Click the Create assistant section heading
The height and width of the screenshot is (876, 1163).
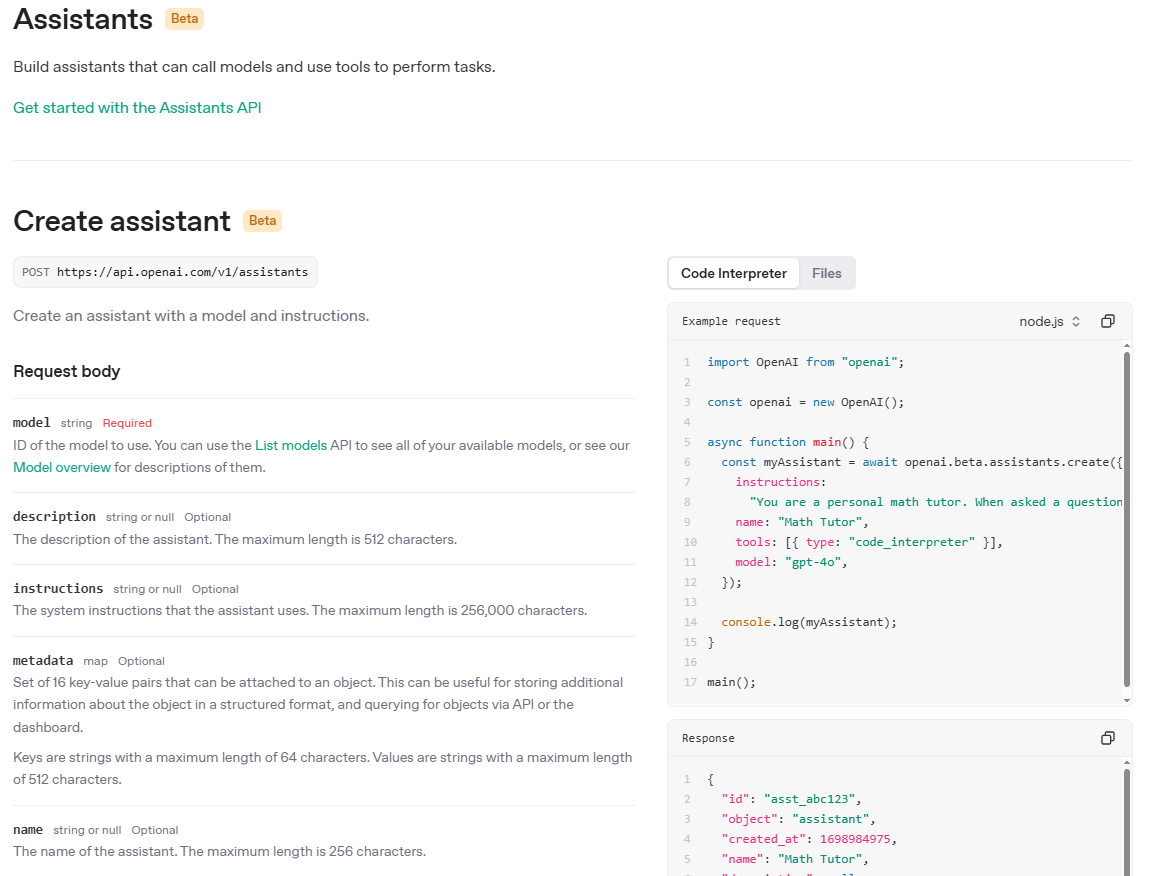pyautogui.click(x=122, y=221)
